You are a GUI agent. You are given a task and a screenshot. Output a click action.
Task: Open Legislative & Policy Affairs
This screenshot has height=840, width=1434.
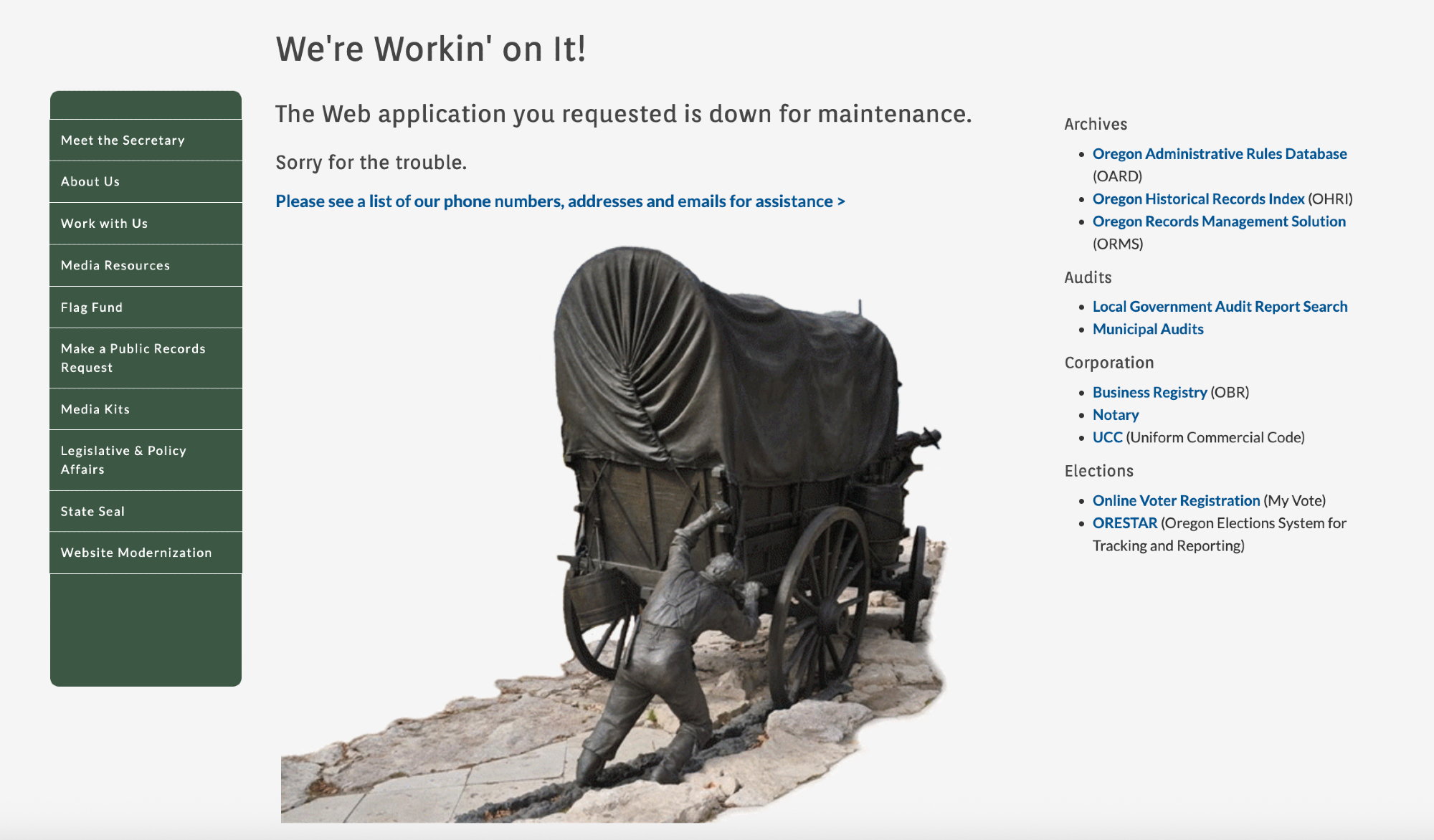pyautogui.click(x=123, y=459)
